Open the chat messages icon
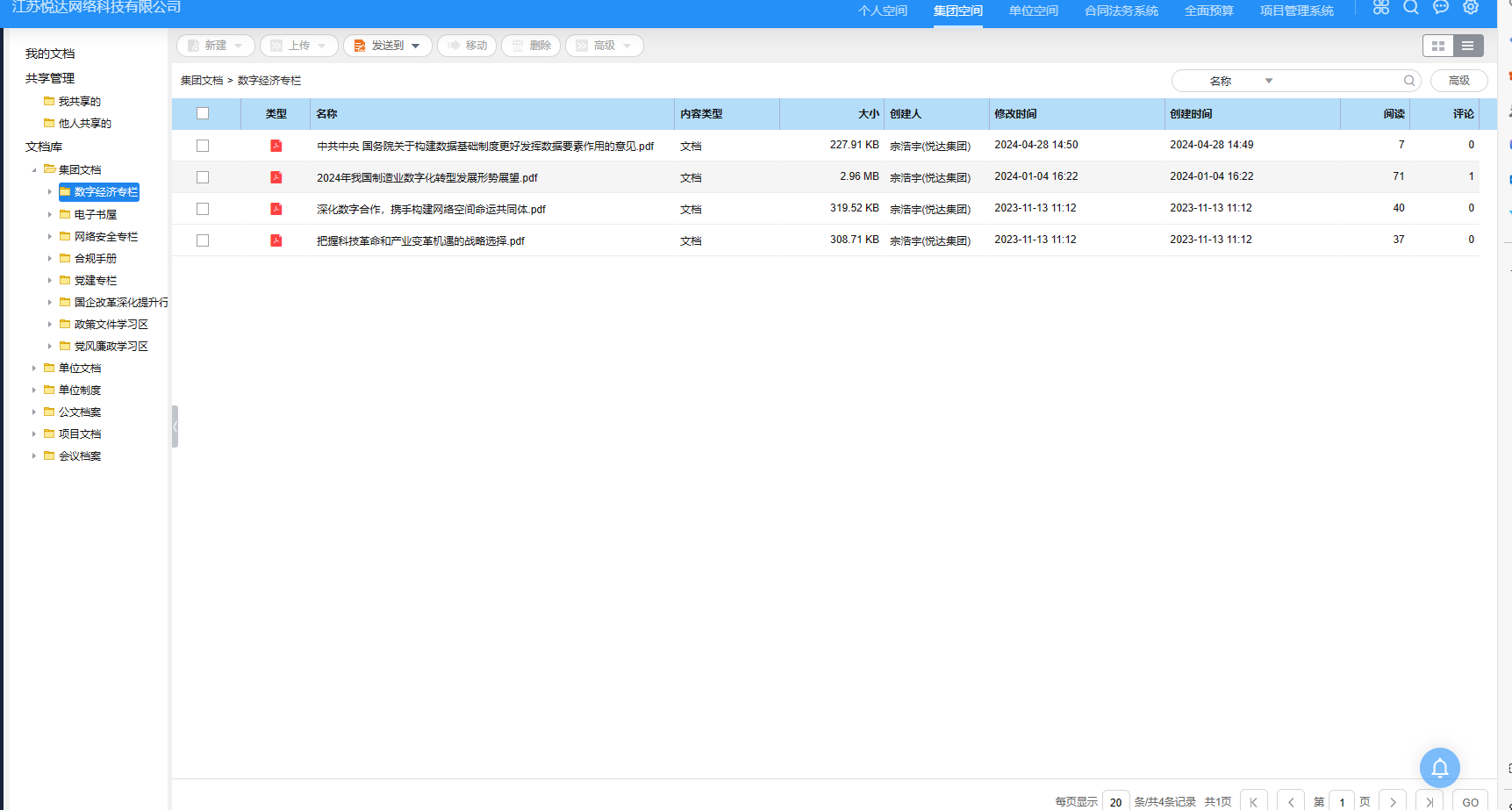1512x810 pixels. [1441, 8]
